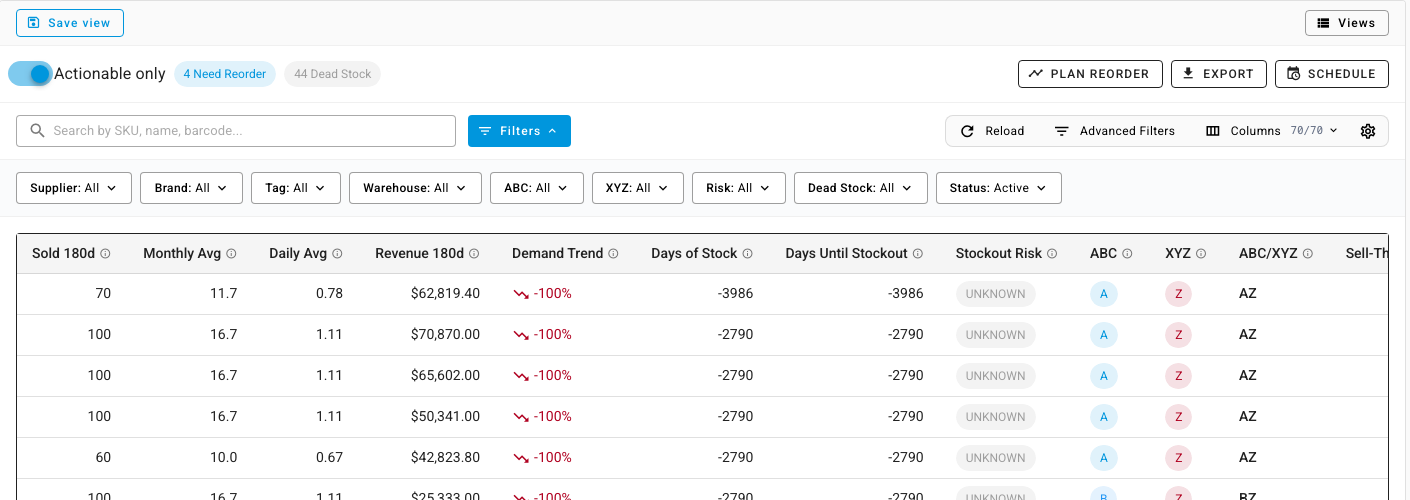Image resolution: width=1410 pixels, height=500 pixels.
Task: Click the $42,823.80 revenue cell
Action: [x=445, y=458]
